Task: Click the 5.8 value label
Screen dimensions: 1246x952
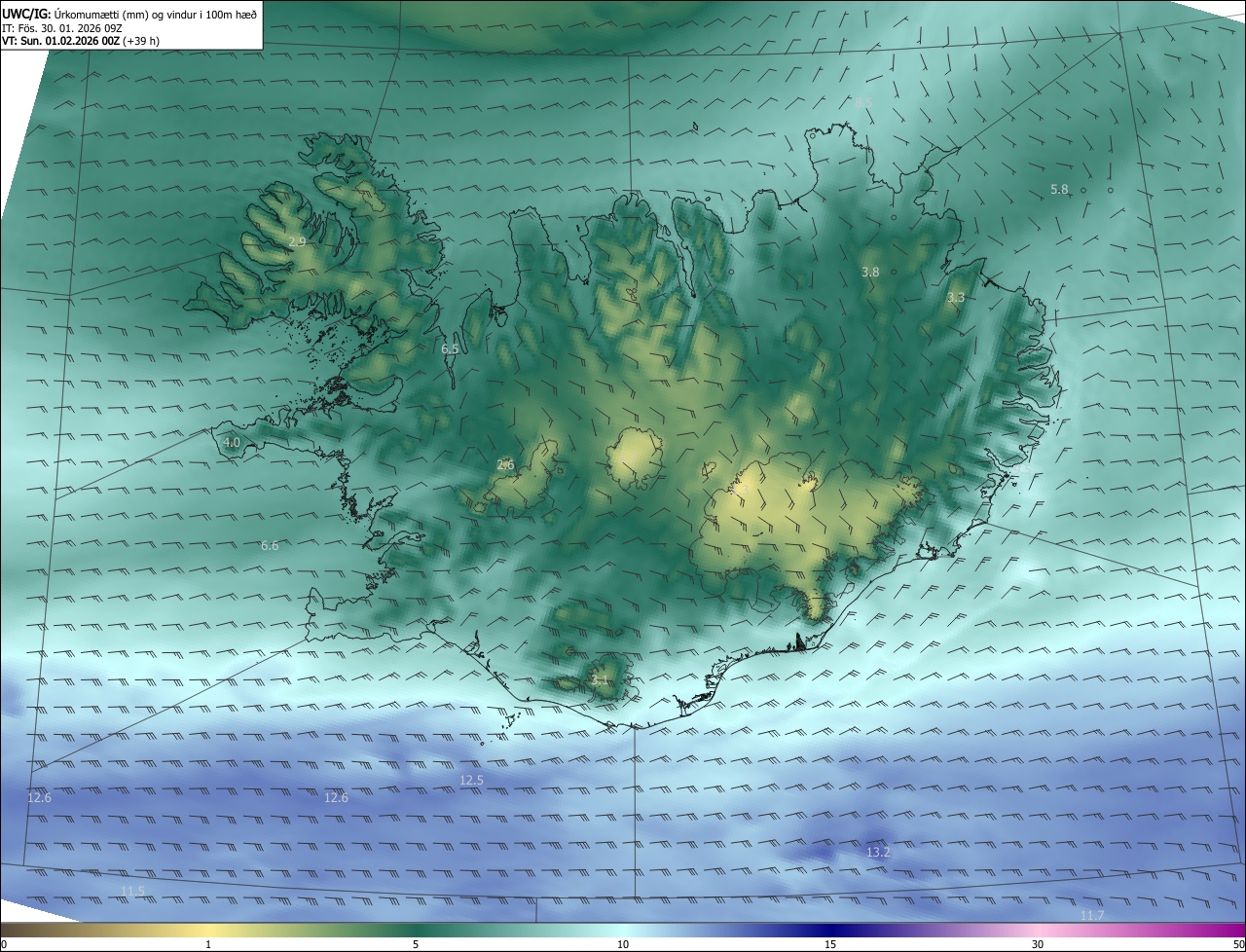Action: pos(1060,189)
